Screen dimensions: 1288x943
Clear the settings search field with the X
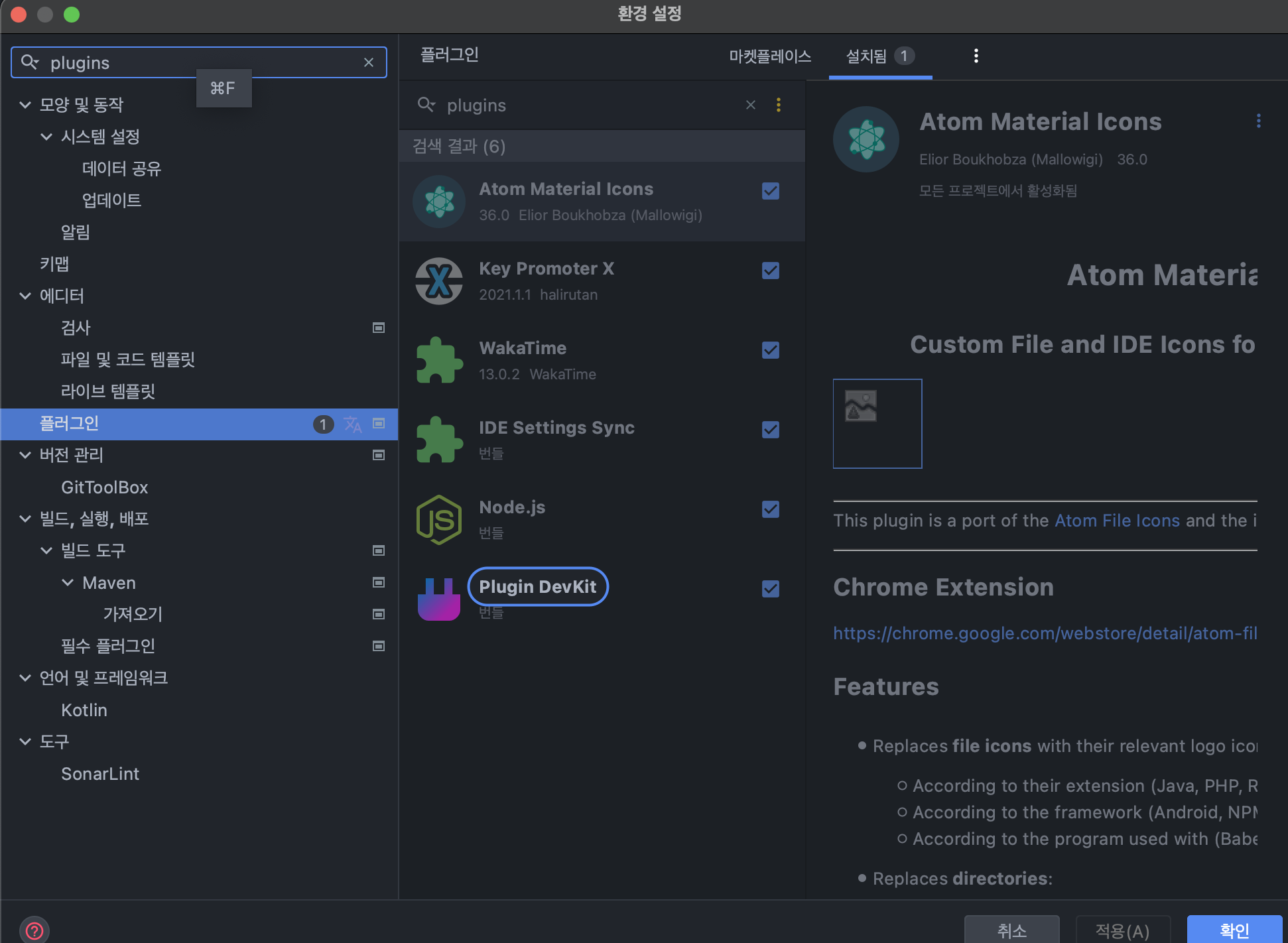pos(369,62)
